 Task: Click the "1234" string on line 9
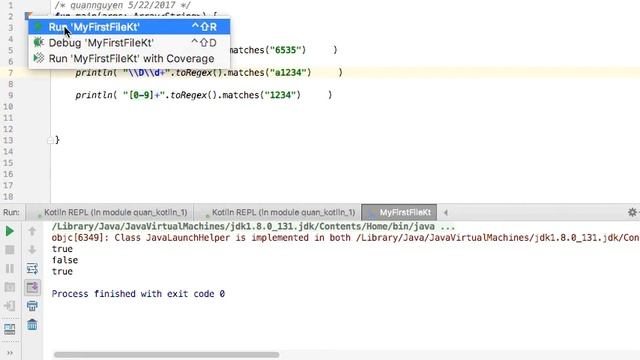280,95
